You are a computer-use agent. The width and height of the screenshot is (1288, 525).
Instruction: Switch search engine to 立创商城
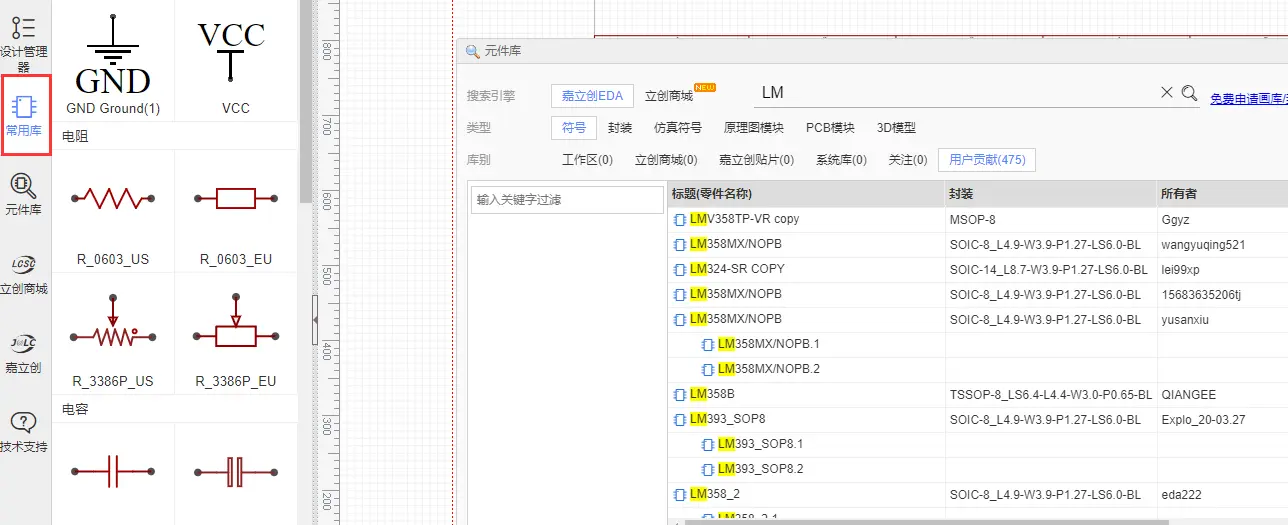pos(669,96)
